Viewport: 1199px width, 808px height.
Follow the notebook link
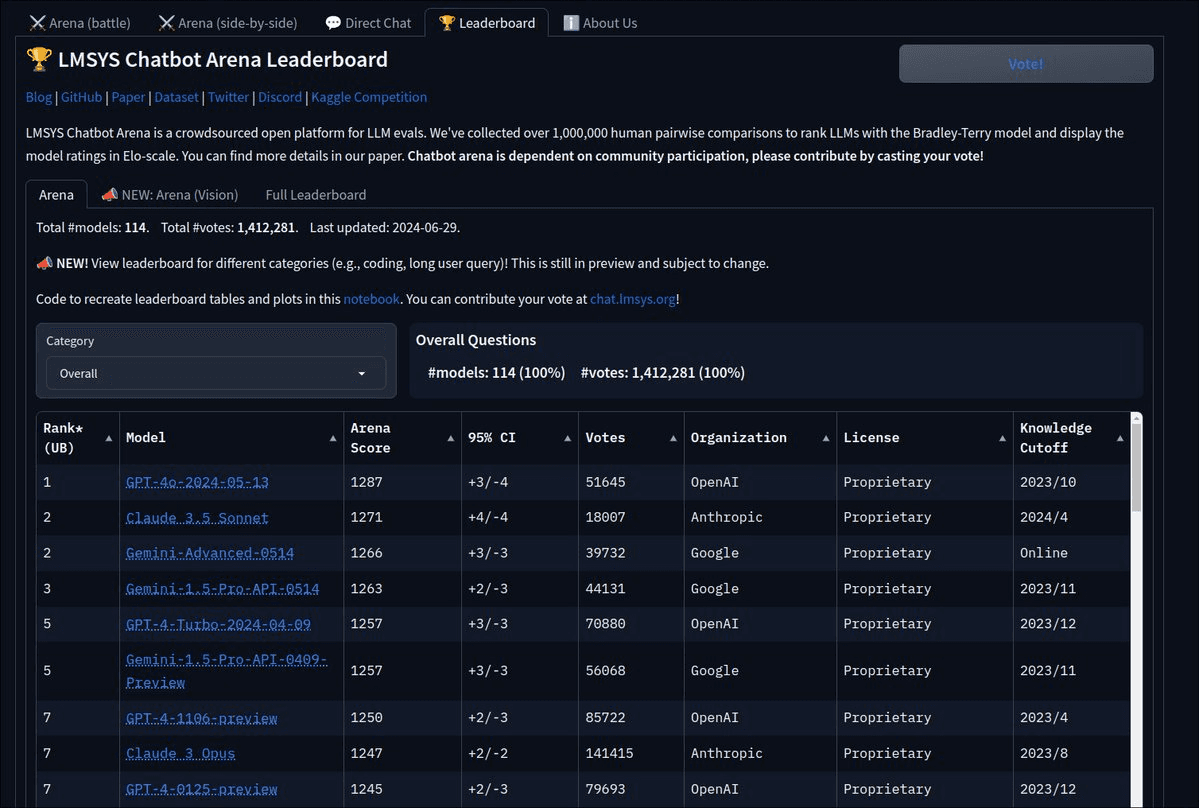[x=372, y=299]
